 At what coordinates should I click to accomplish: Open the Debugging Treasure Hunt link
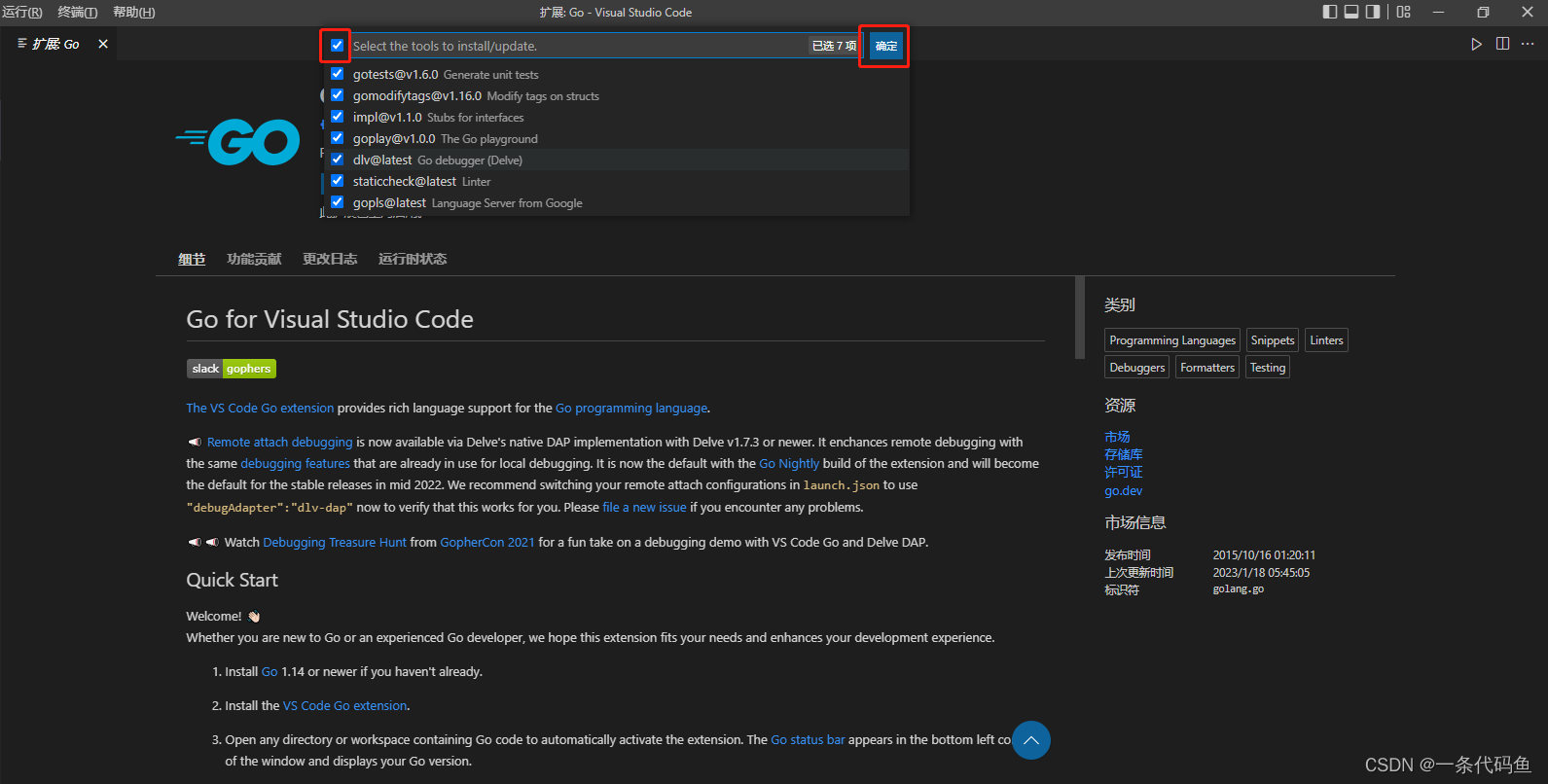pyautogui.click(x=335, y=543)
